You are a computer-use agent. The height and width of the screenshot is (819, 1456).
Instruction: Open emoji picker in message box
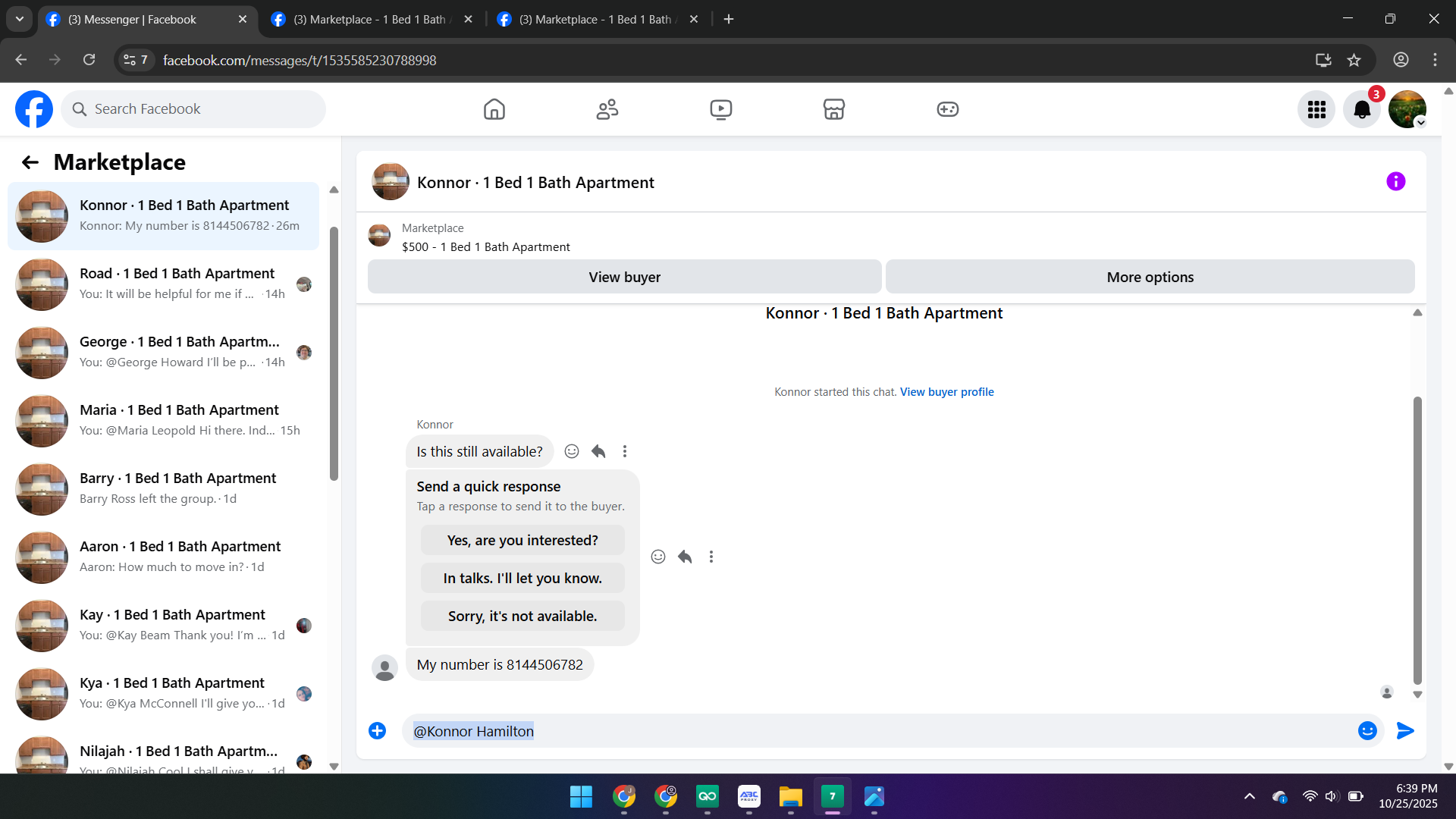point(1367,730)
